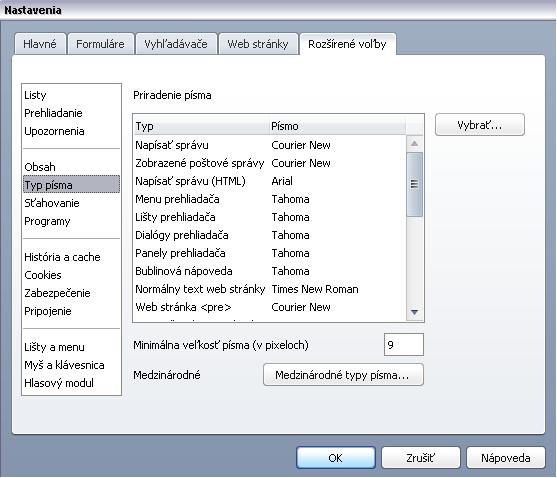
Task: Select the Menu prehliadača row
Action: [x=270, y=199]
